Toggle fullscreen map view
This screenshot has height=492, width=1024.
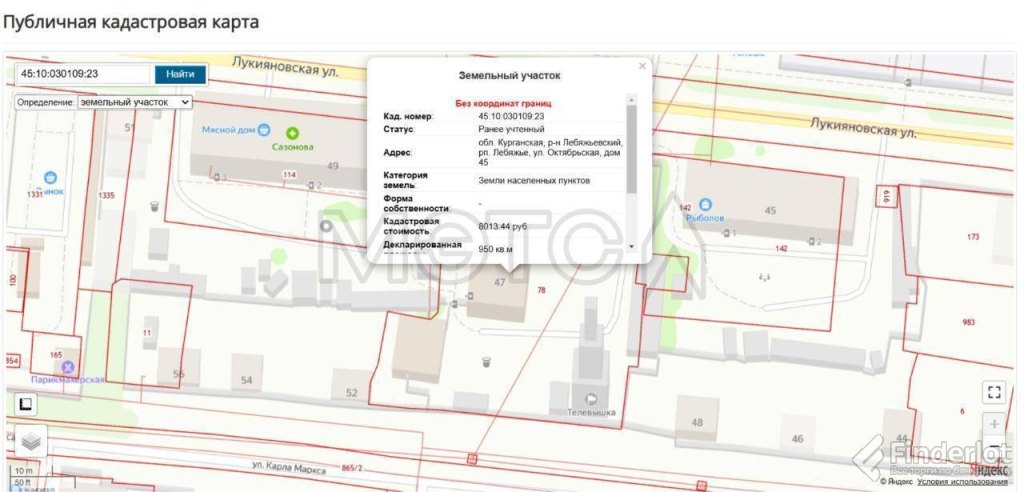993,392
